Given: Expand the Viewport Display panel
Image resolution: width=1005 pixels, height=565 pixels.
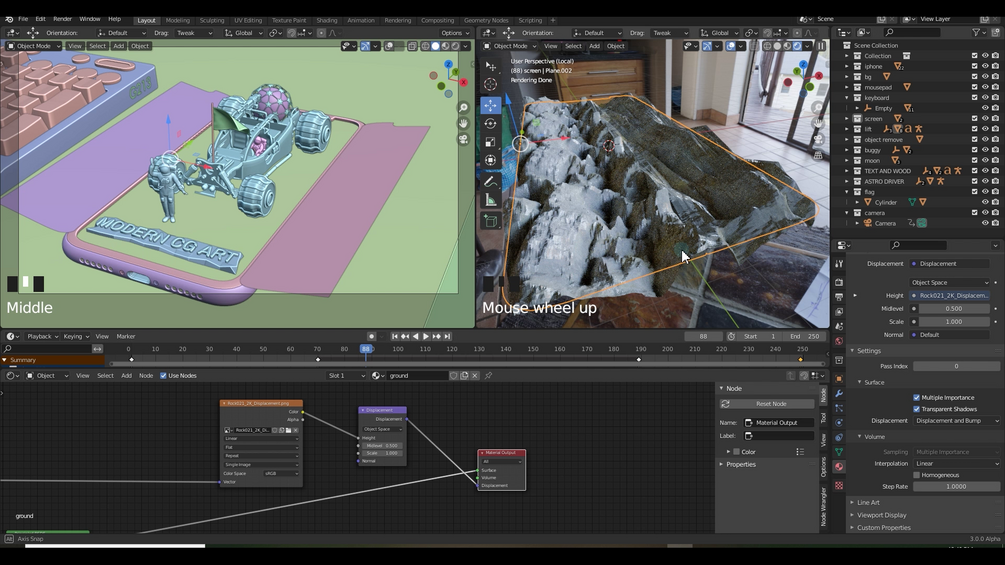Looking at the screenshot, I should (x=881, y=515).
